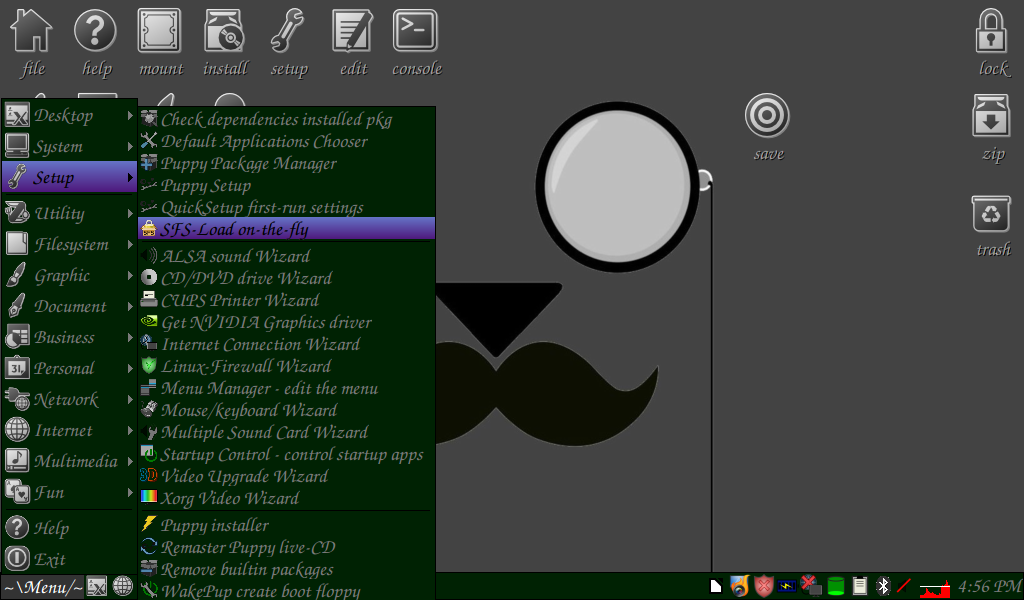Click the battery power tray icon

pos(787,586)
